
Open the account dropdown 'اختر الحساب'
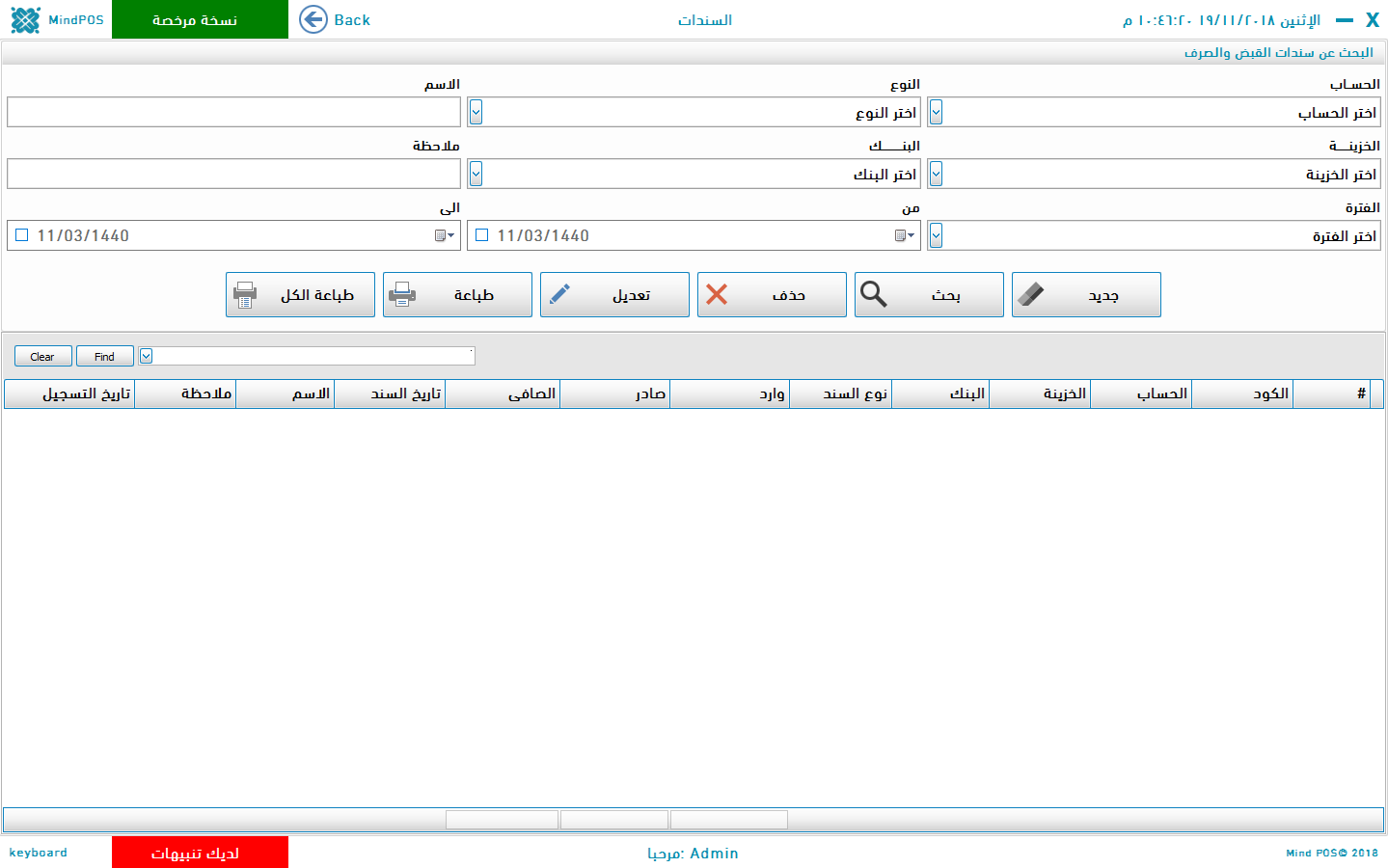(x=936, y=113)
